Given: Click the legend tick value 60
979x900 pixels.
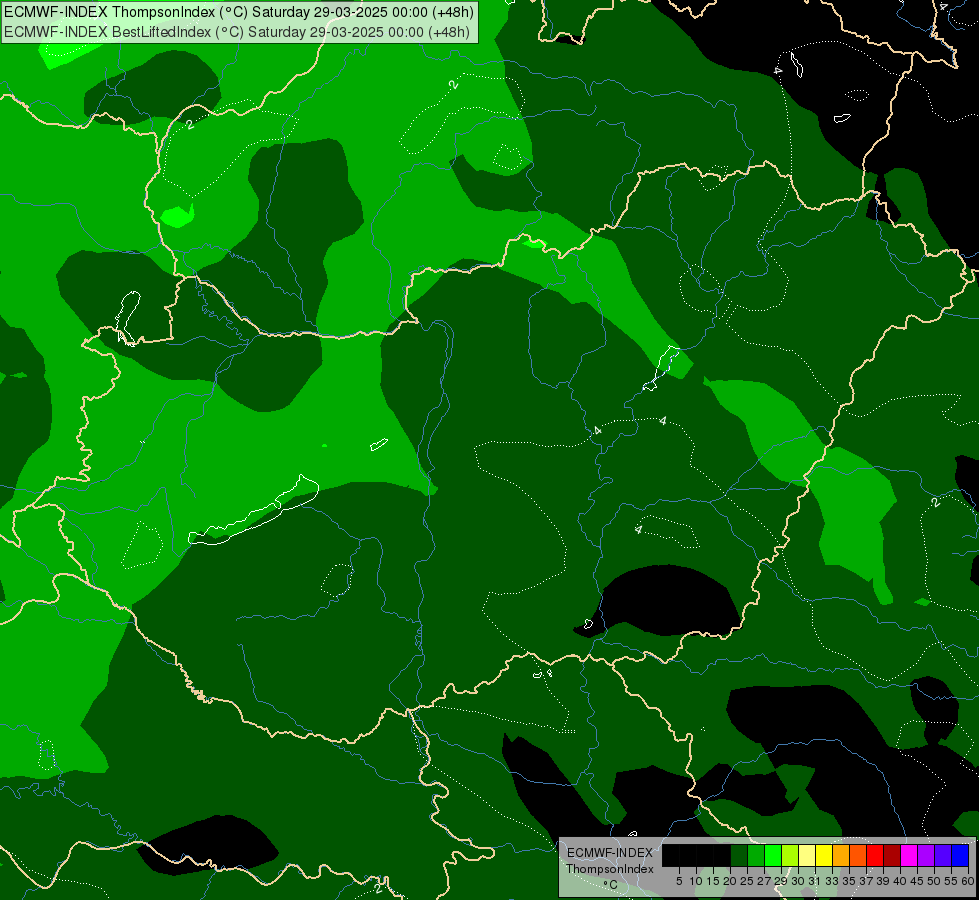Looking at the screenshot, I should click(x=968, y=881).
